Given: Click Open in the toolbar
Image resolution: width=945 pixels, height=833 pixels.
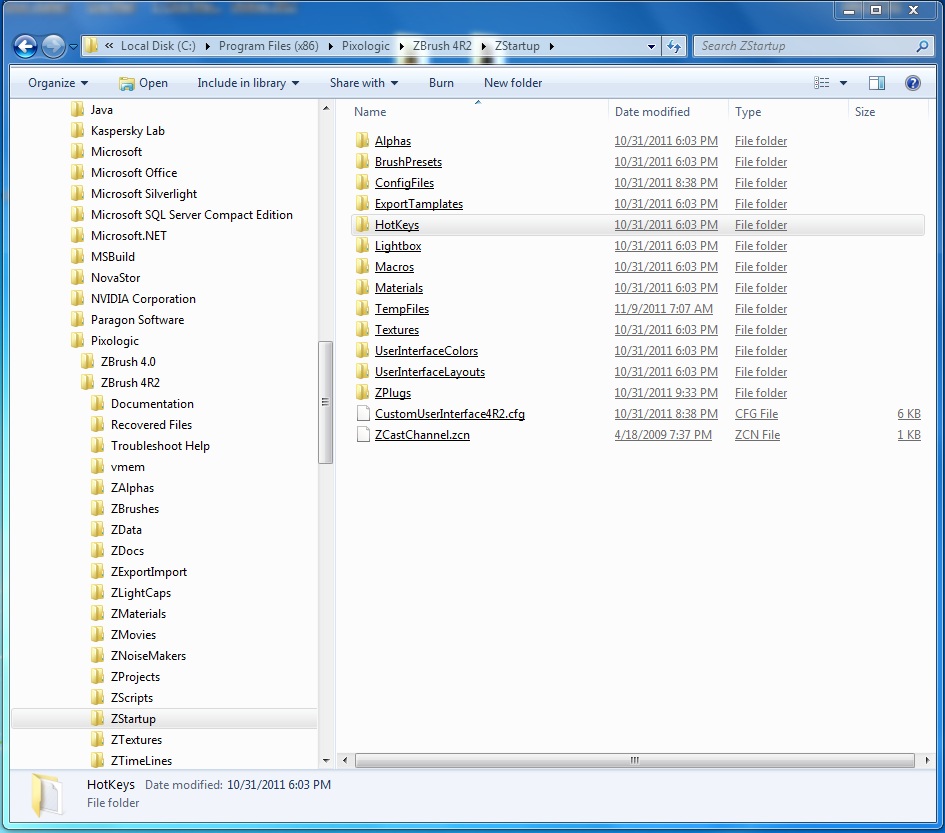Looking at the screenshot, I should pos(143,83).
